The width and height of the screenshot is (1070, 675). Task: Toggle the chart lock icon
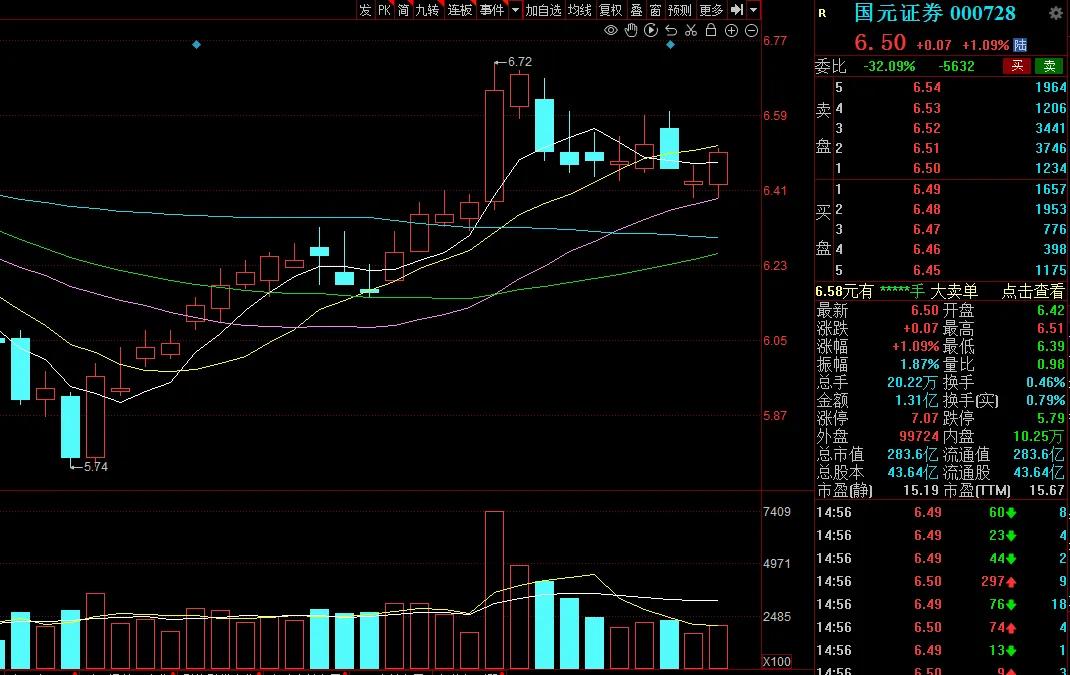pos(710,30)
